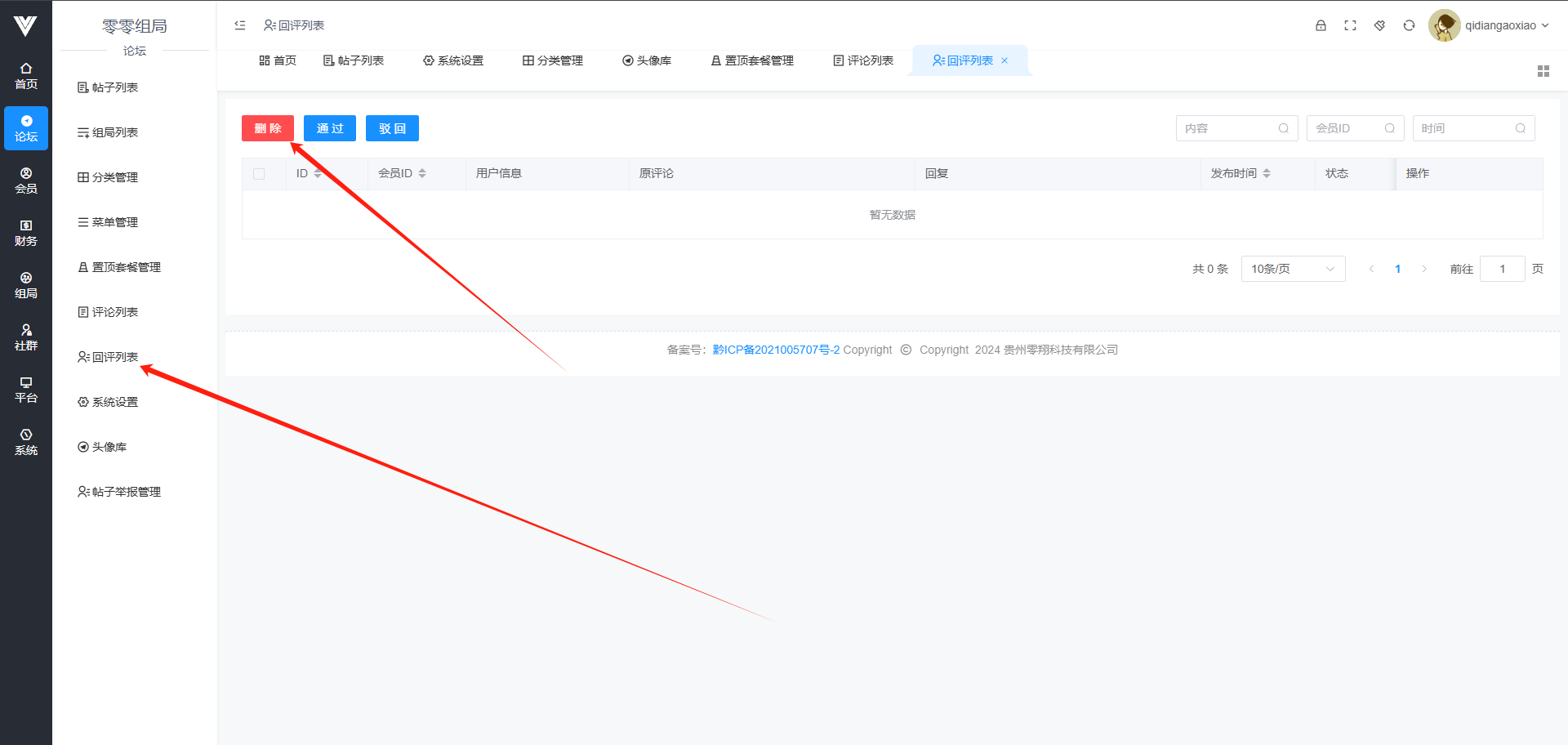Viewport: 1568px width, 745px height.
Task: Click the lock screen icon
Action: (x=1321, y=25)
